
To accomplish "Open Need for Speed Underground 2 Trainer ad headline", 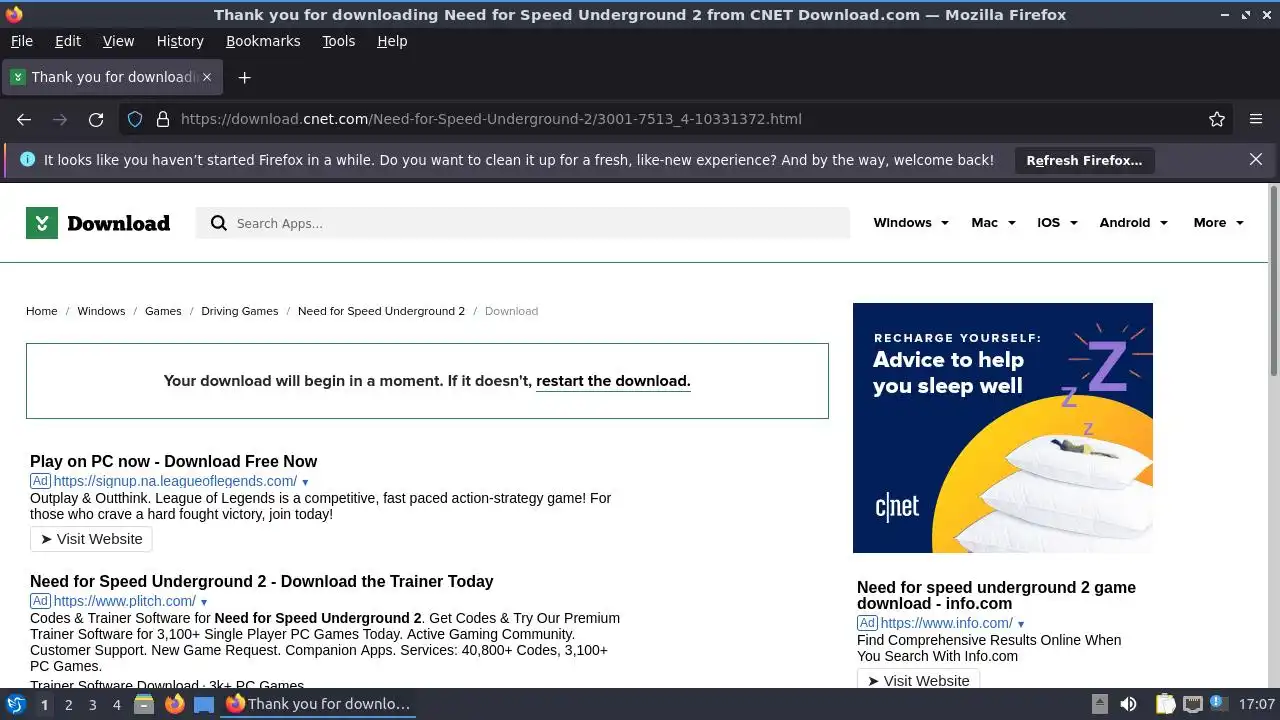I will click(261, 581).
